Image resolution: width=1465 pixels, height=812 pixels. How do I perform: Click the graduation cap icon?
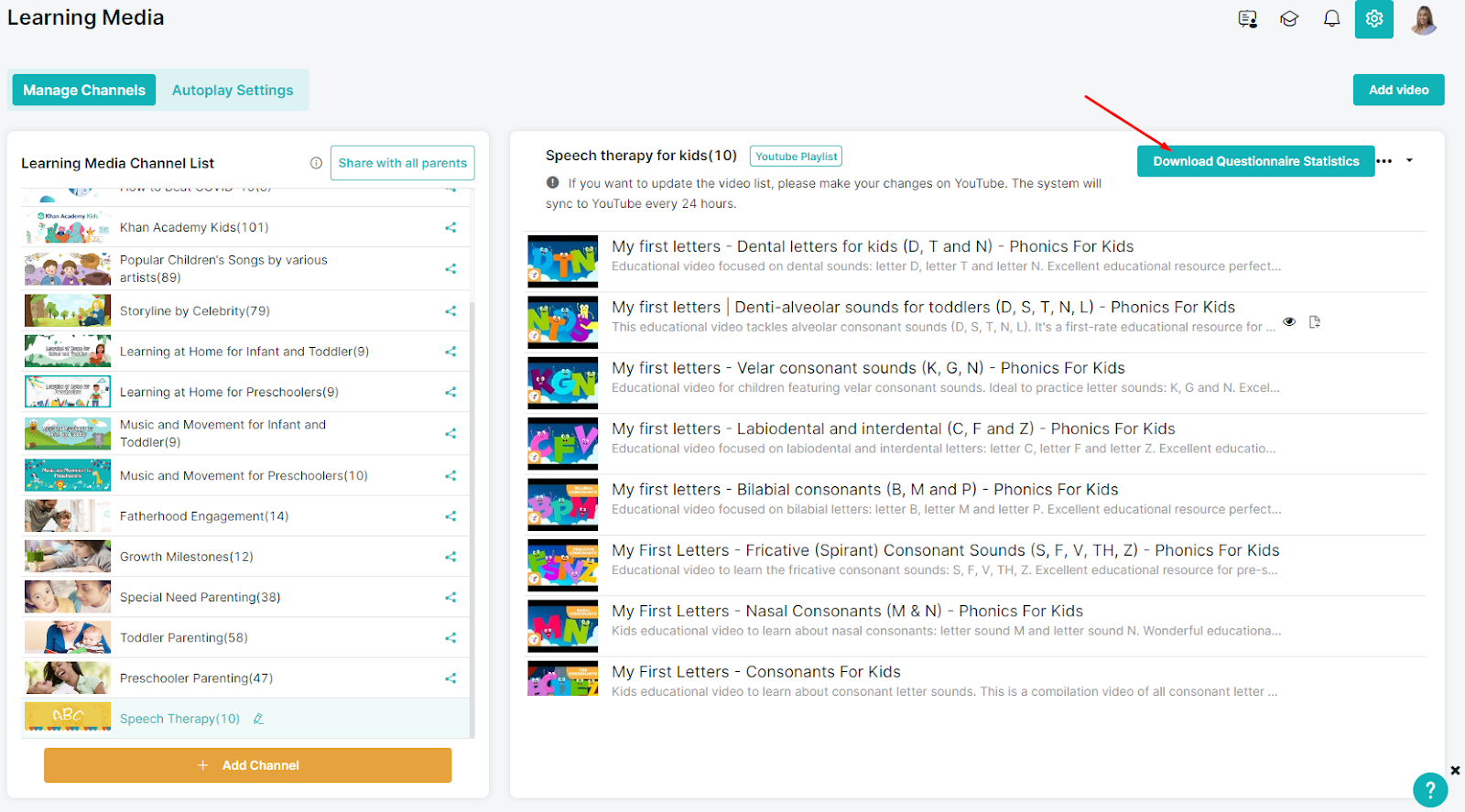pos(1289,18)
